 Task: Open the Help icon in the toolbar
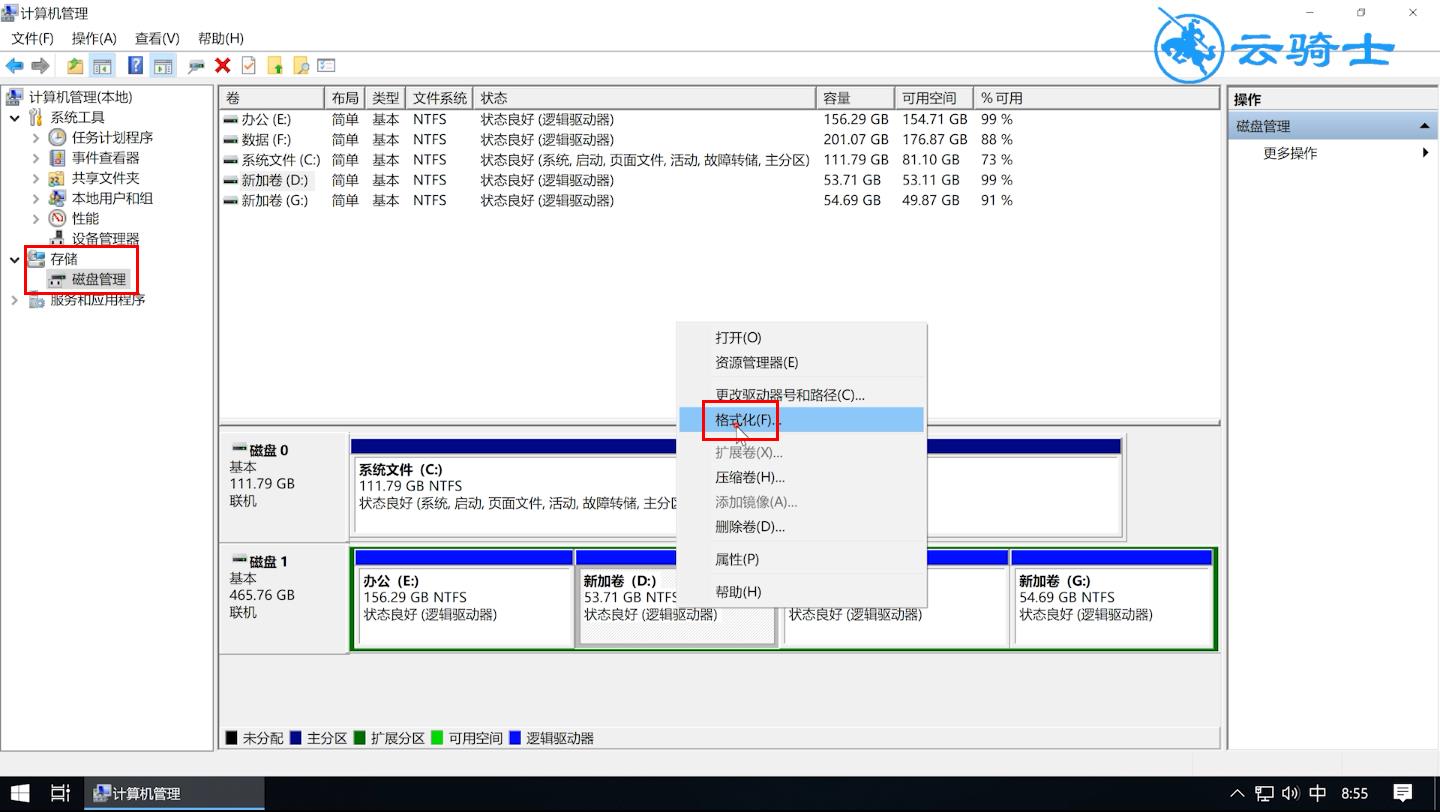pos(135,65)
